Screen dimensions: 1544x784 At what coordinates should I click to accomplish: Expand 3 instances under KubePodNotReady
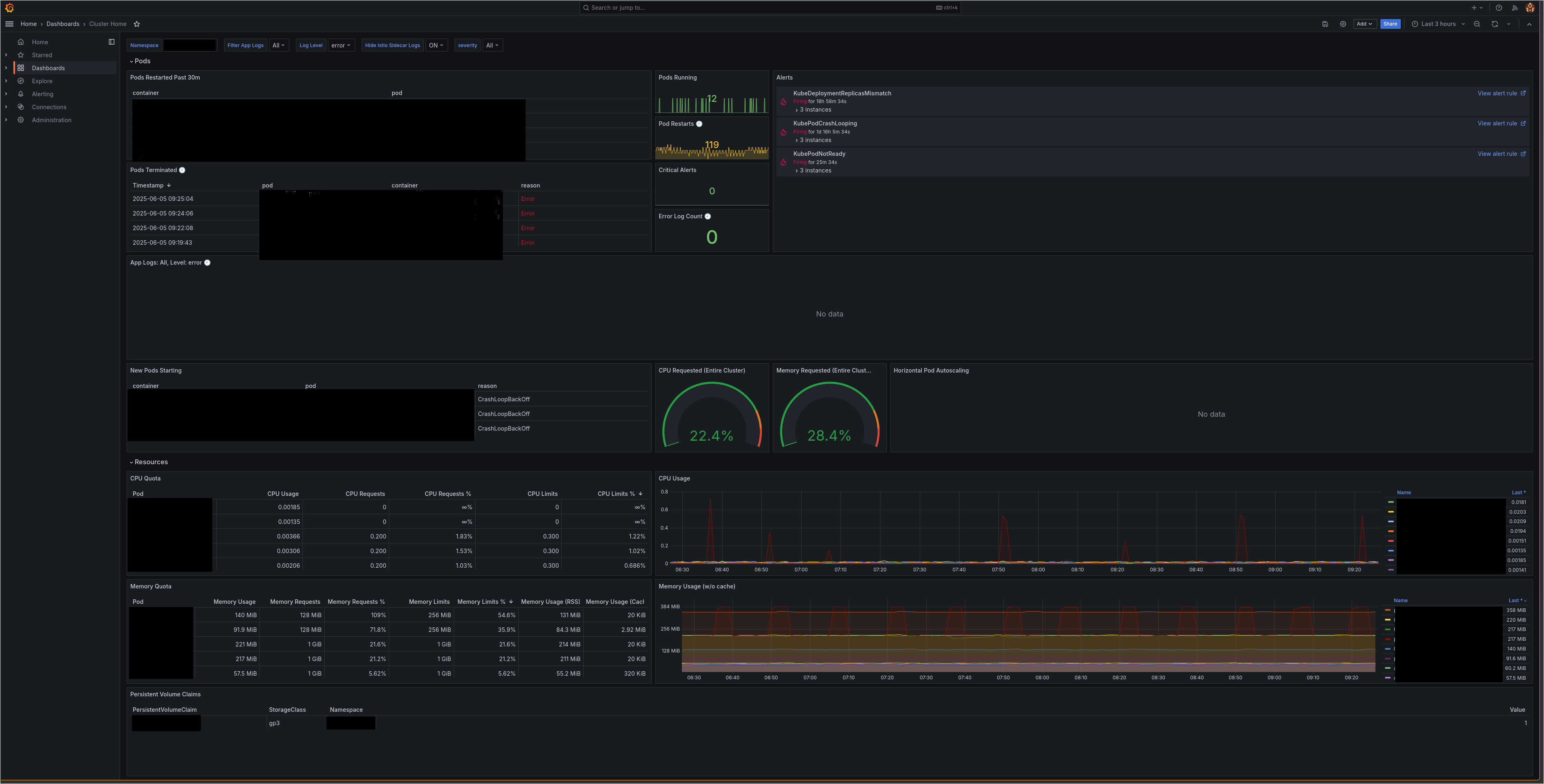pos(813,171)
